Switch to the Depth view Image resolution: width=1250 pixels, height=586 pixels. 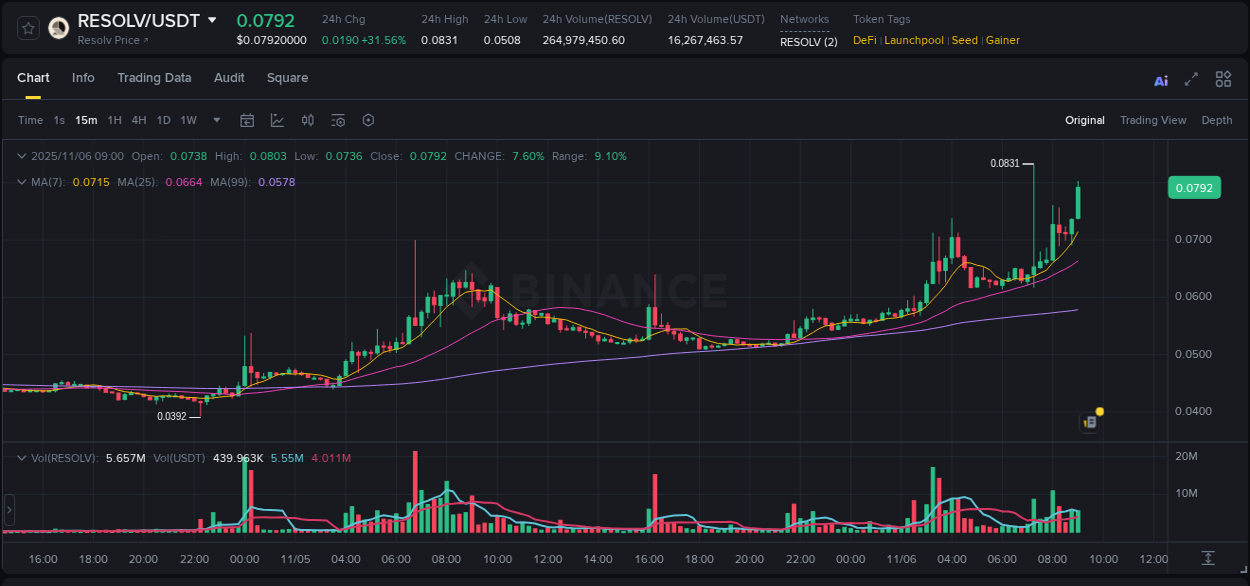(x=1217, y=120)
